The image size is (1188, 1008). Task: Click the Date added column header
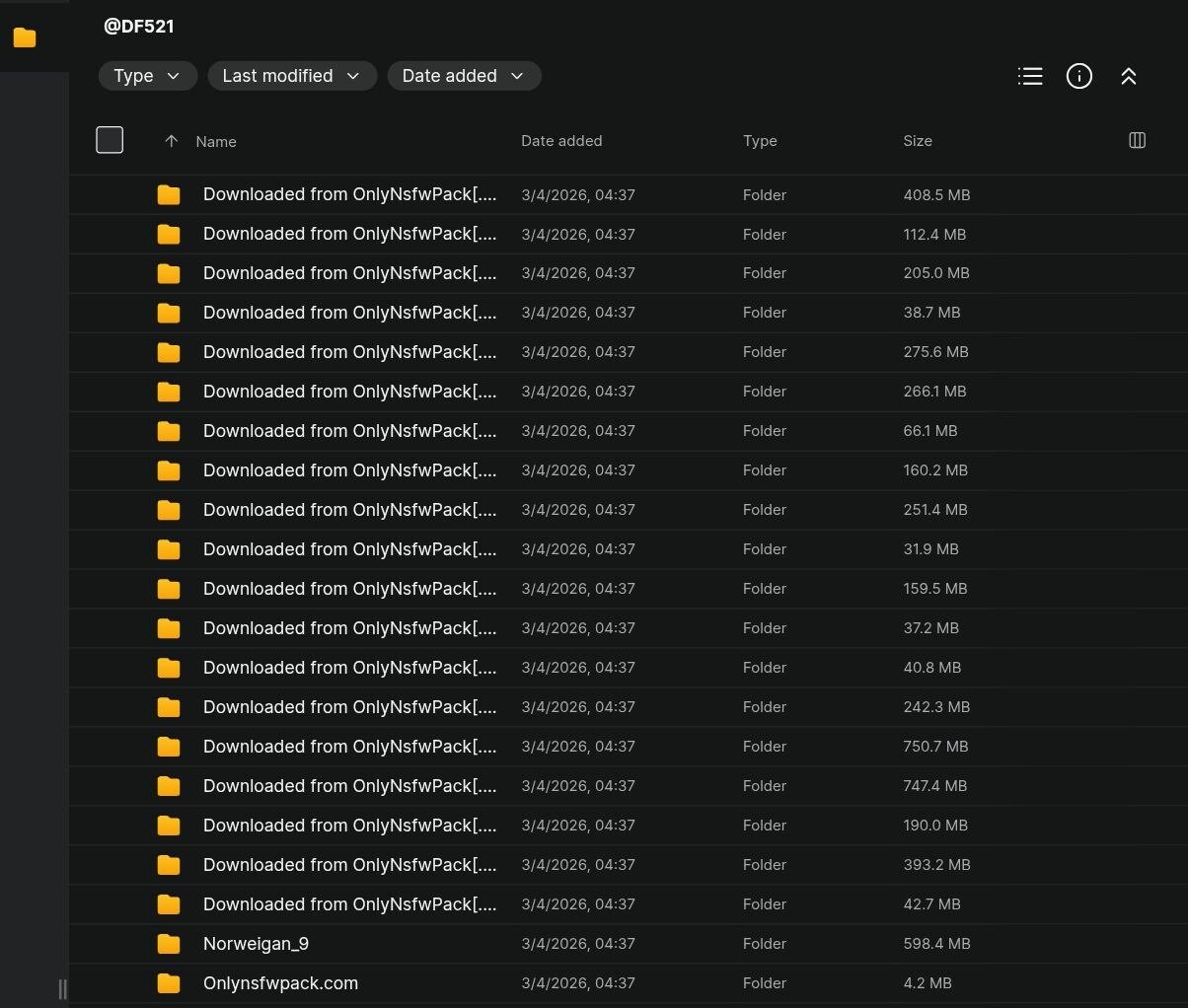(x=561, y=141)
